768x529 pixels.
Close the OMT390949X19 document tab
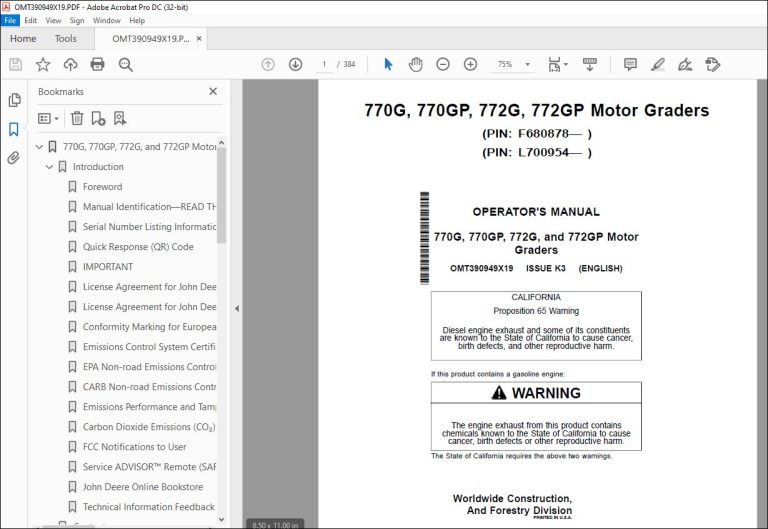click(x=199, y=38)
